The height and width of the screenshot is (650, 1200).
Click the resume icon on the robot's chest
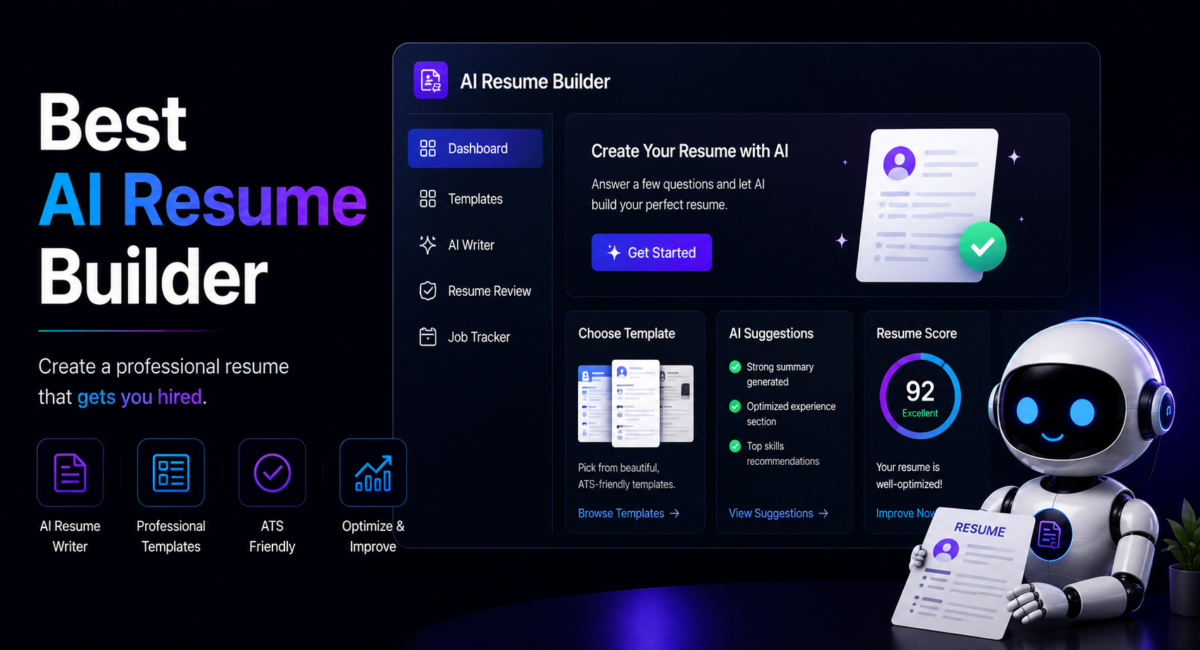(1048, 535)
